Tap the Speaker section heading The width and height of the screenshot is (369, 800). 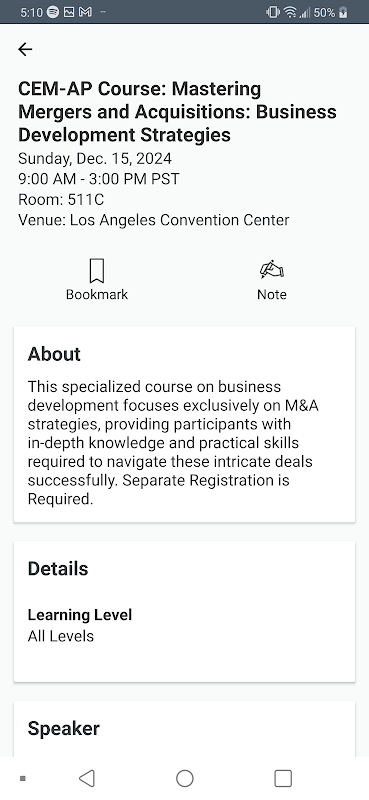pyautogui.click(x=63, y=729)
